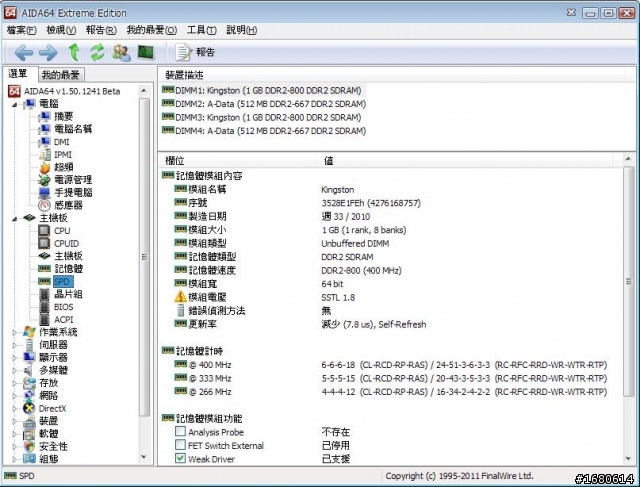Viewport: 640px width, 487px height.
Task: Collapse the 電腦 tree node
Action: tap(14, 105)
